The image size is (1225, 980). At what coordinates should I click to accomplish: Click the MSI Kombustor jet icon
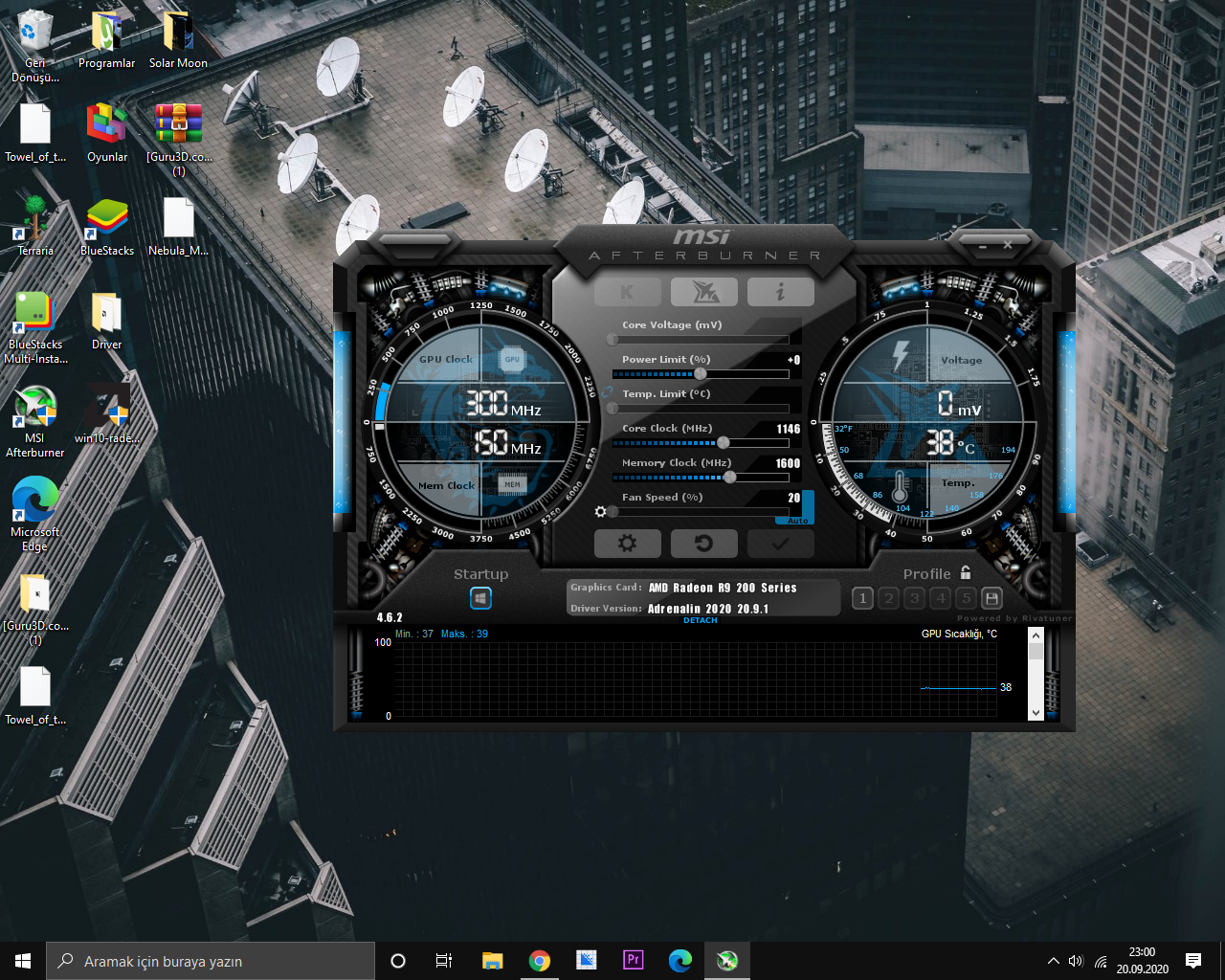pos(703,292)
